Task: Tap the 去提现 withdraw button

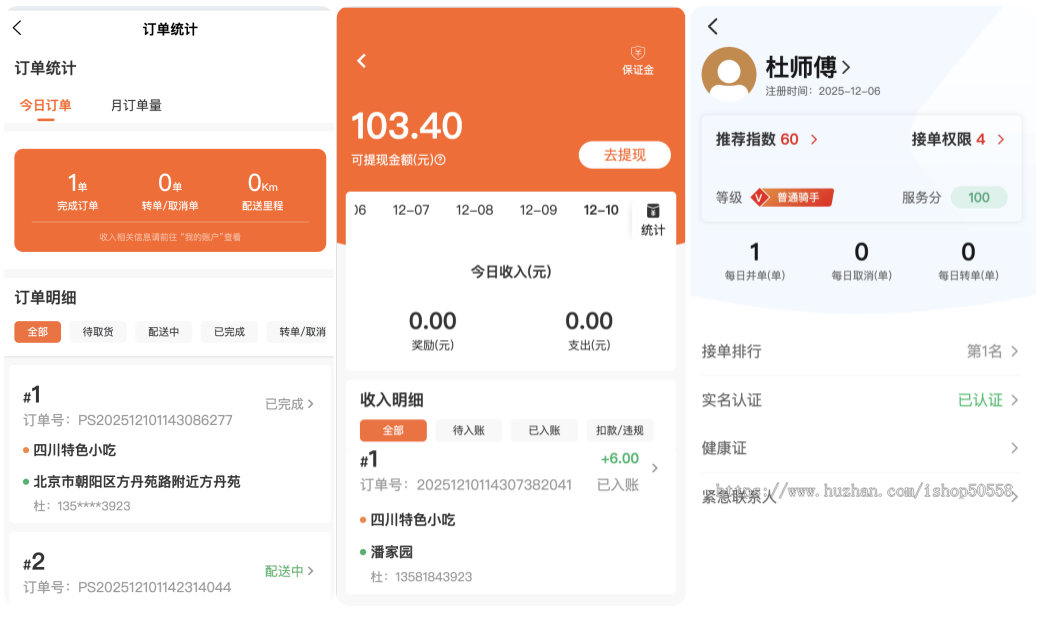Action: 624,154
